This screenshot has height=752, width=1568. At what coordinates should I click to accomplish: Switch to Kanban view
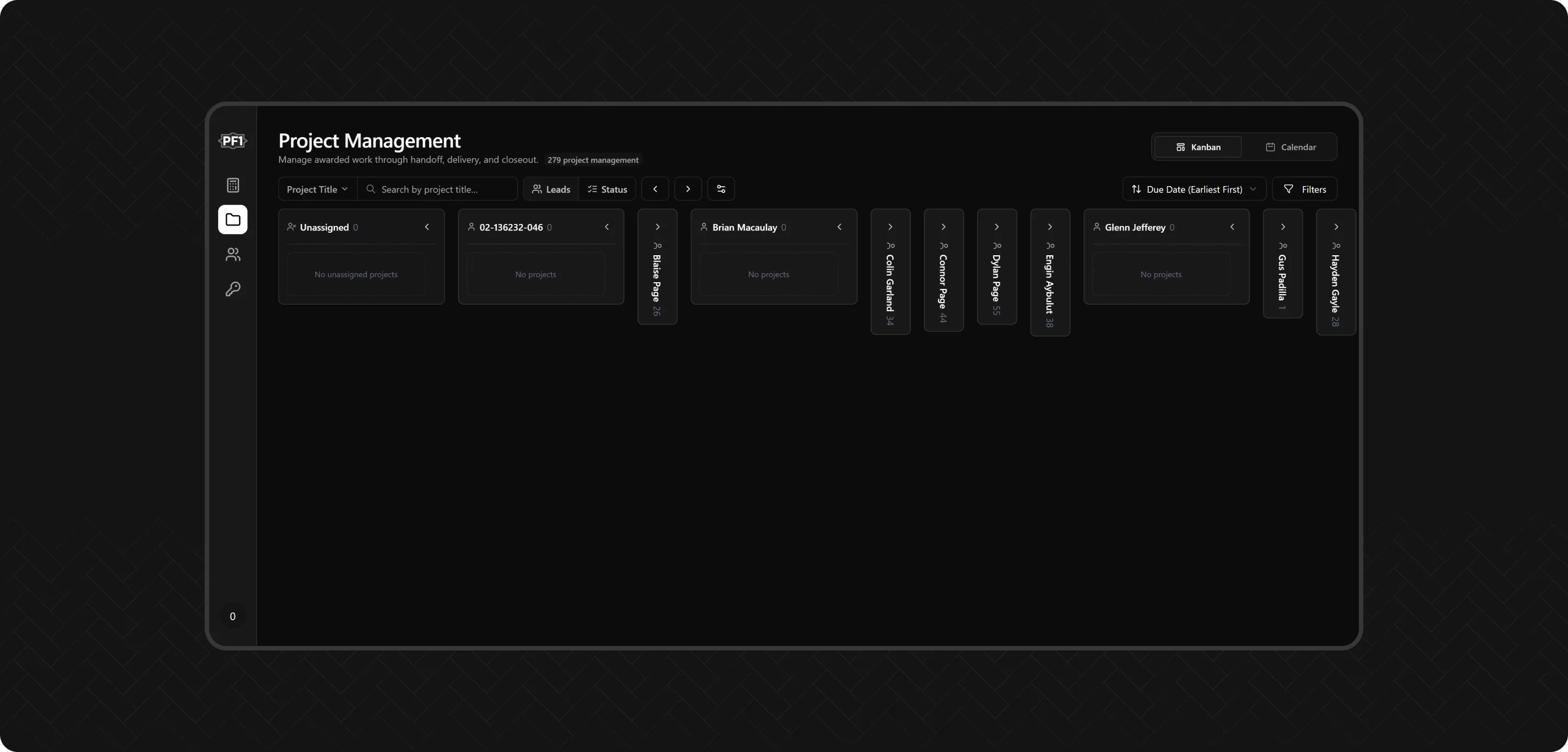coord(1198,147)
